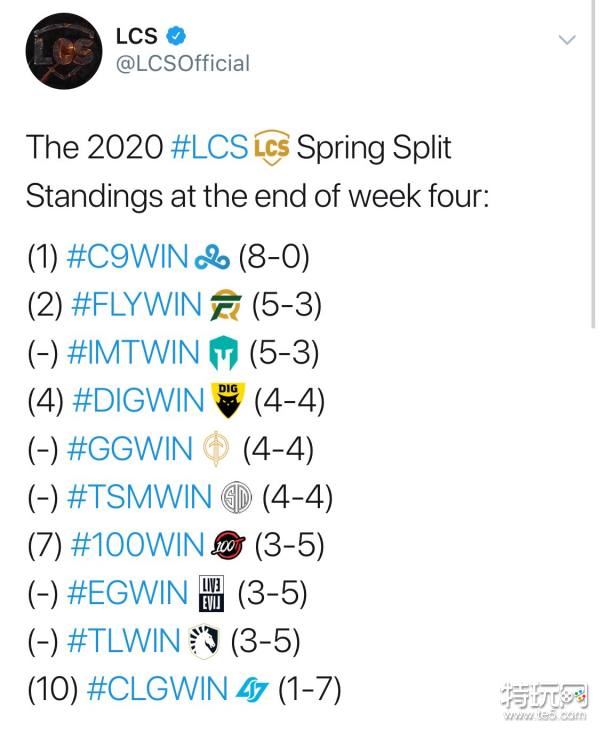
Task: Click the Golden Guardians logo icon
Action: pyautogui.click(x=215, y=450)
